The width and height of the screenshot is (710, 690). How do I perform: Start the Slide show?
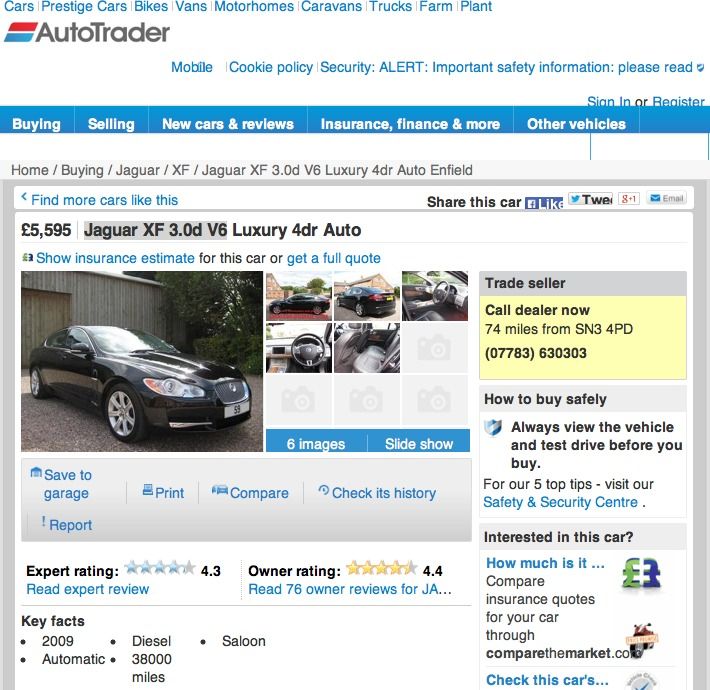(419, 444)
